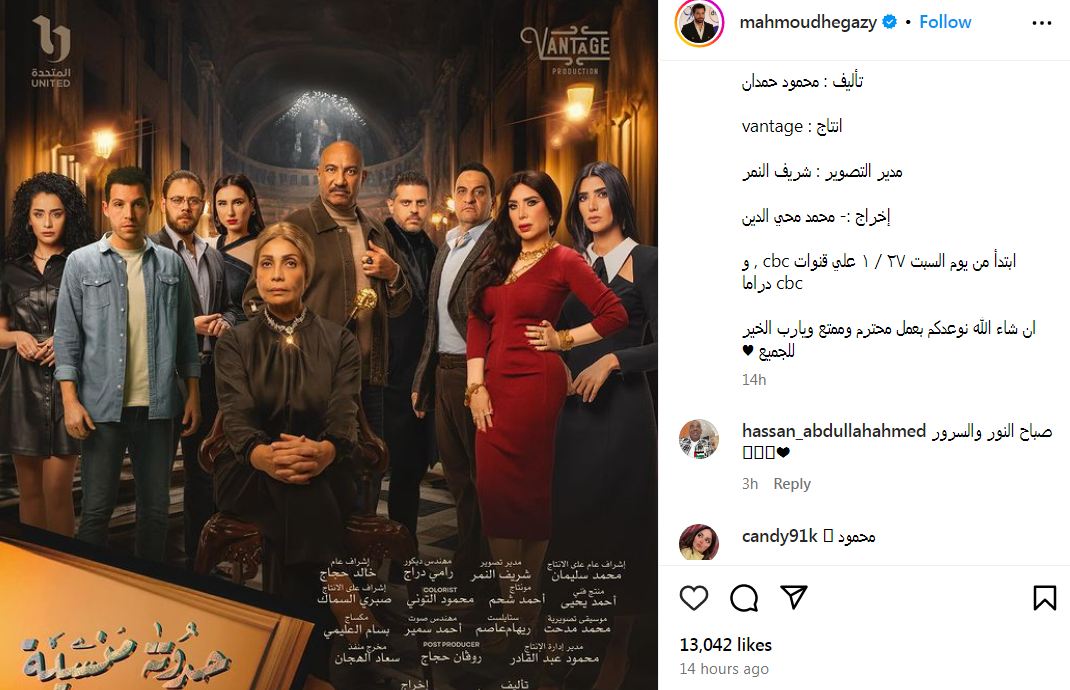Follow mahmoudhegazy
This screenshot has height=690, width=1070.
point(945,22)
